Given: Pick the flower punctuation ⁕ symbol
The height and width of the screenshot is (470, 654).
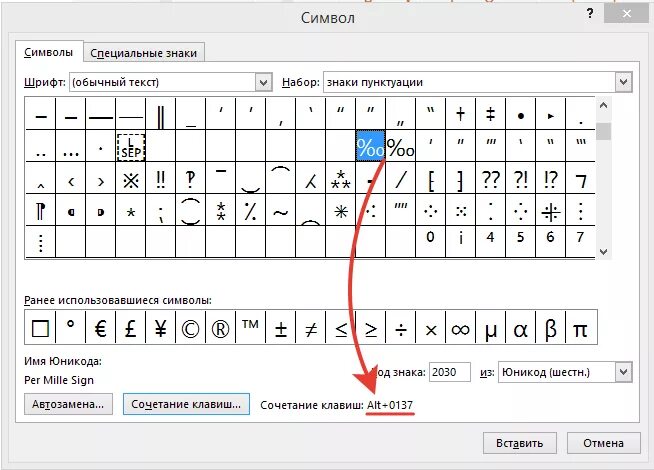Looking at the screenshot, I should pos(340,211).
